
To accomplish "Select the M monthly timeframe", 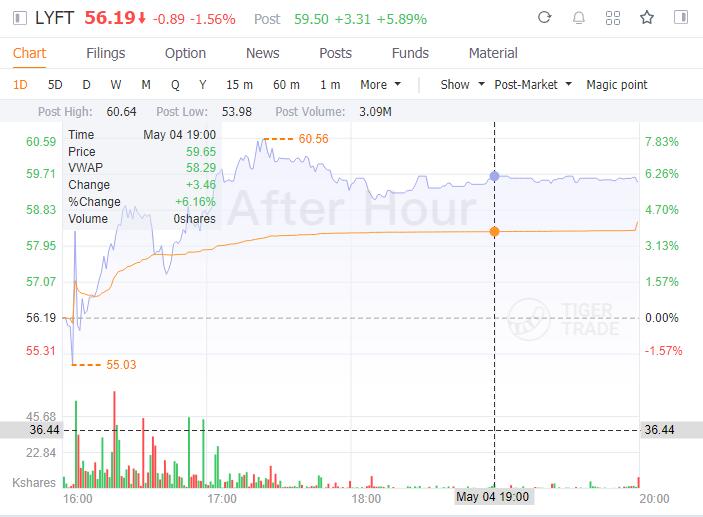I will 146,85.
